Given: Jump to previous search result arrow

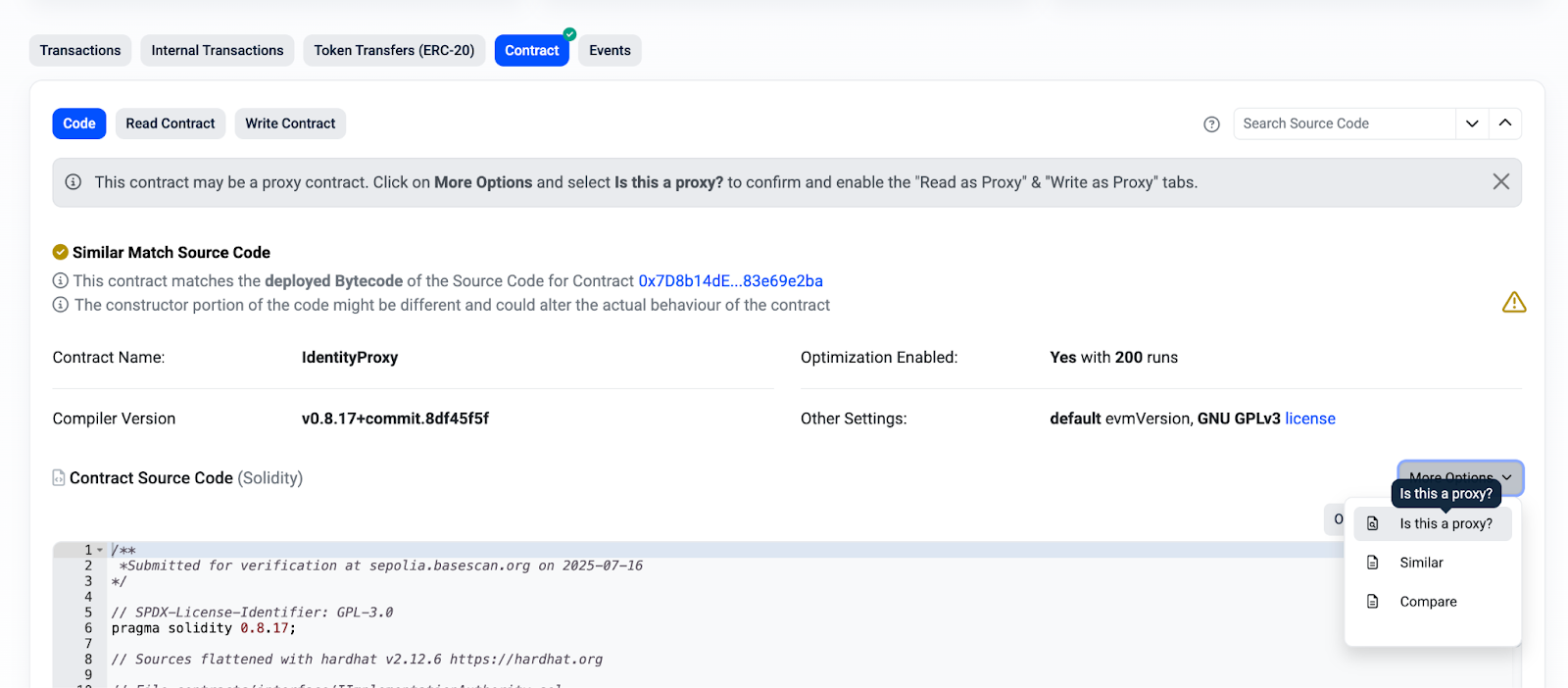Looking at the screenshot, I should (1505, 123).
